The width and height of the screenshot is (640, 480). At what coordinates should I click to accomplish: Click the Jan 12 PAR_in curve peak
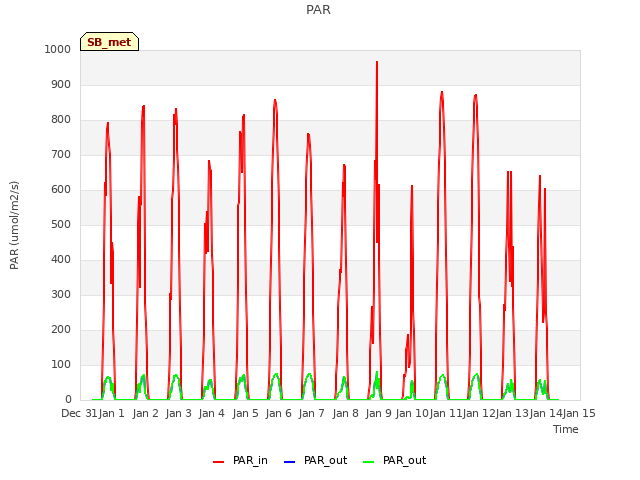pos(476,96)
